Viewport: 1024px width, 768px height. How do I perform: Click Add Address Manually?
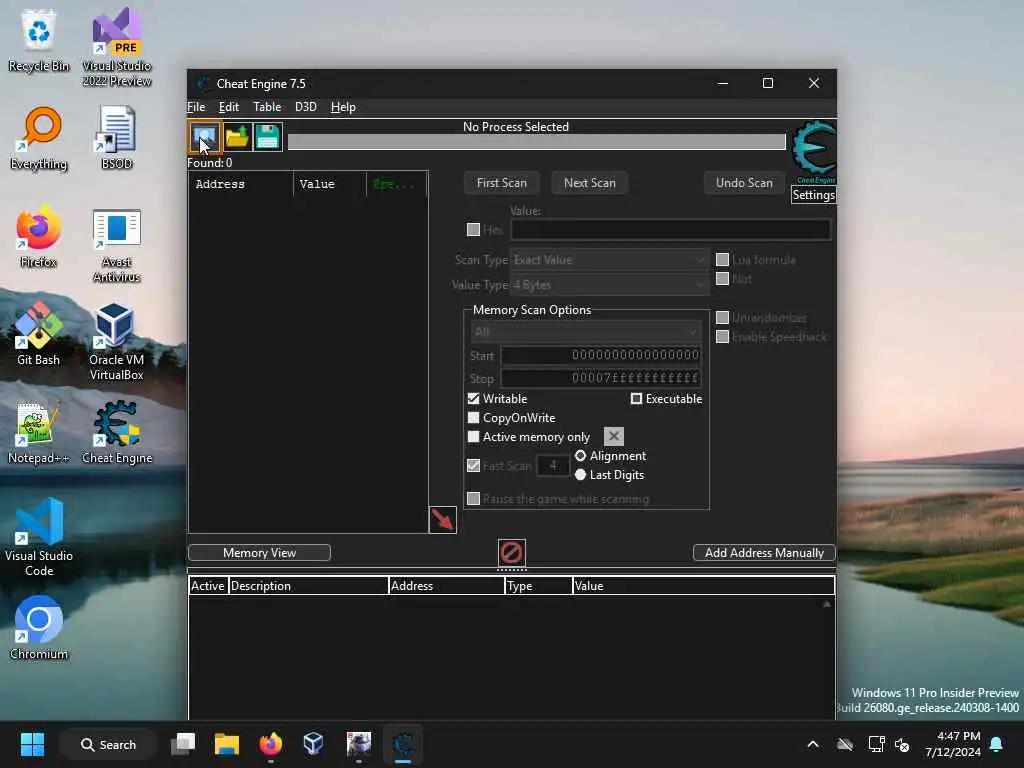tap(764, 552)
